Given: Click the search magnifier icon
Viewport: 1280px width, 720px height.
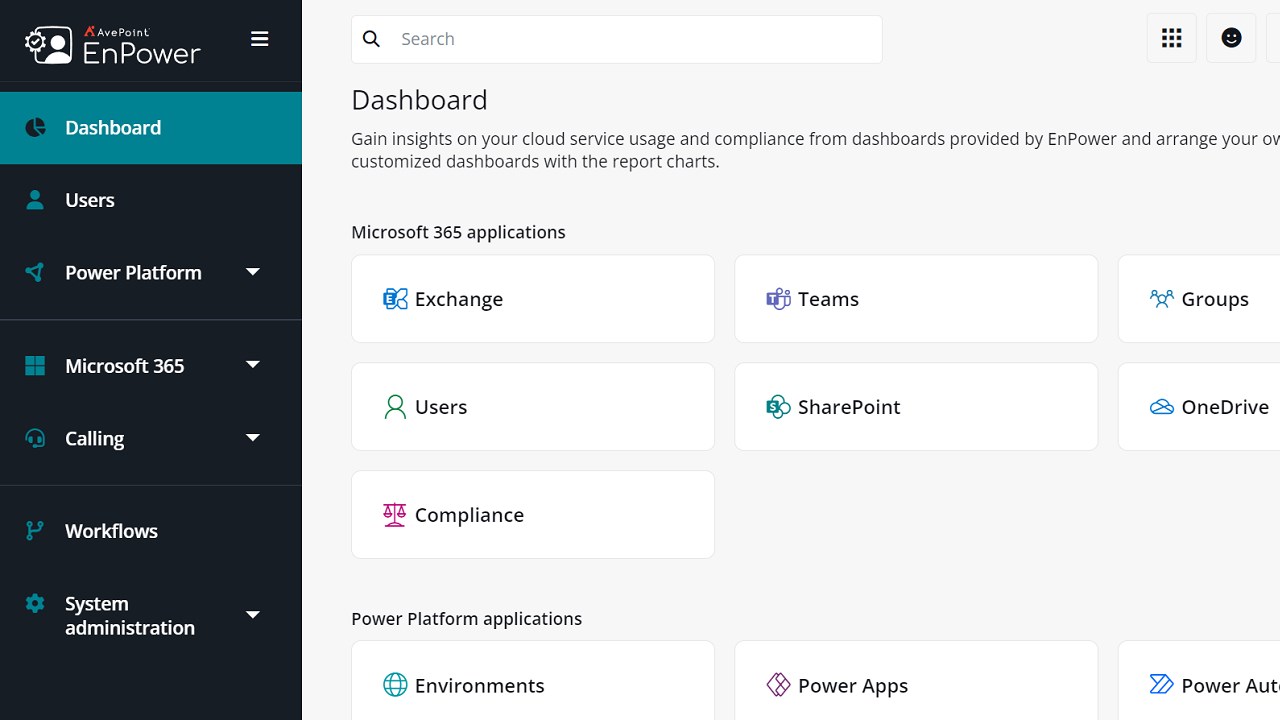Looking at the screenshot, I should (x=372, y=39).
